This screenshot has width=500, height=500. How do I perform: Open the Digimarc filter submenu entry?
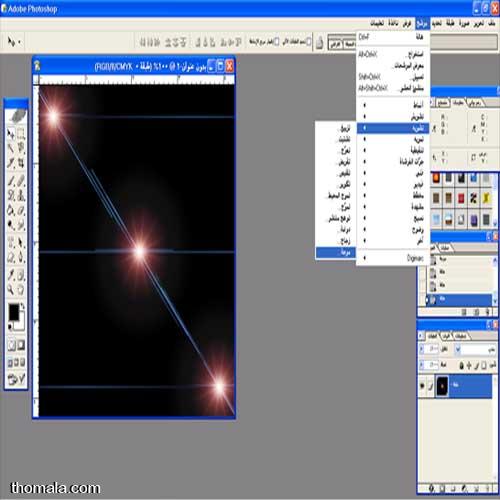393,258
